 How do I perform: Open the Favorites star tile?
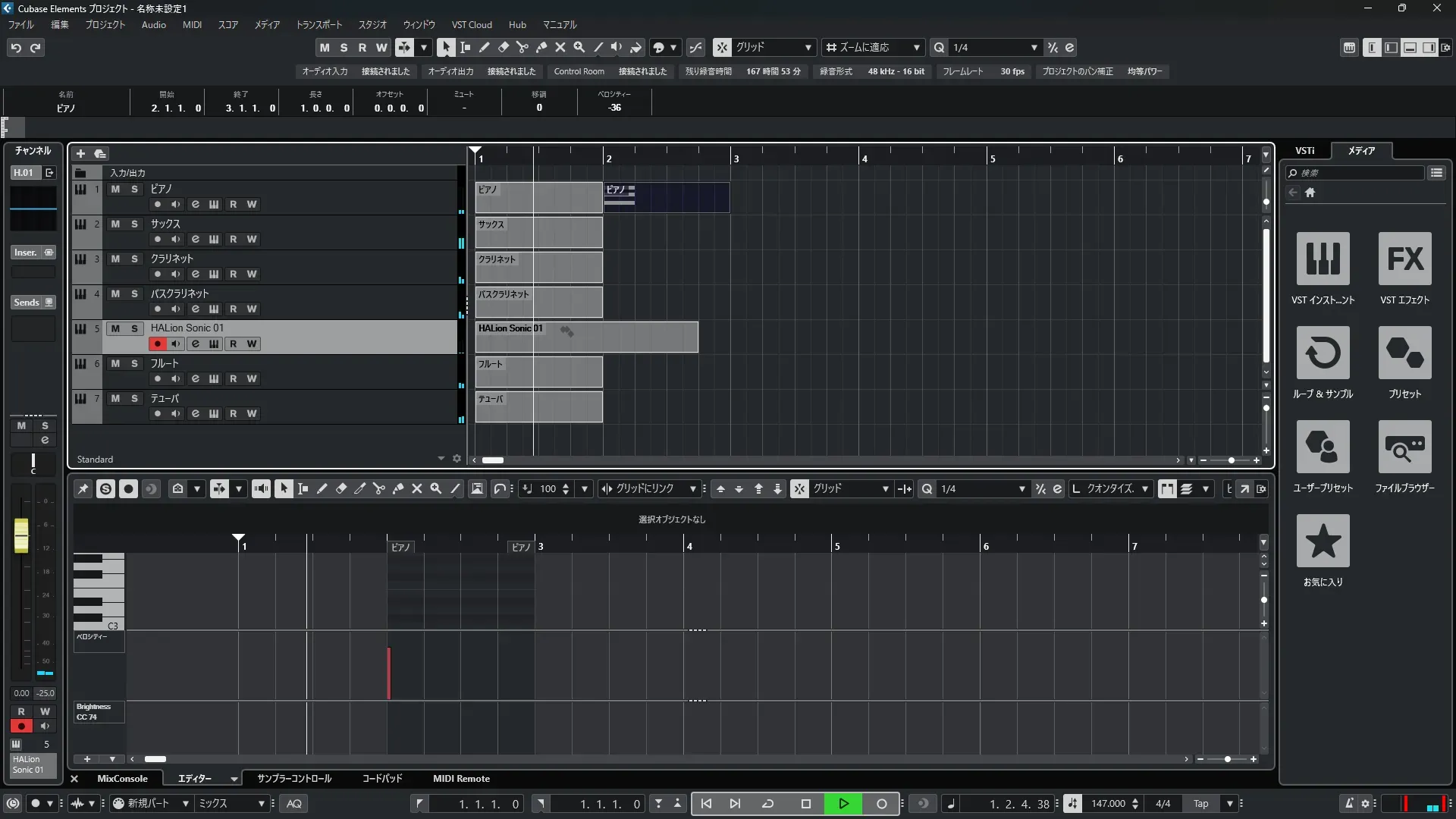pos(1323,541)
